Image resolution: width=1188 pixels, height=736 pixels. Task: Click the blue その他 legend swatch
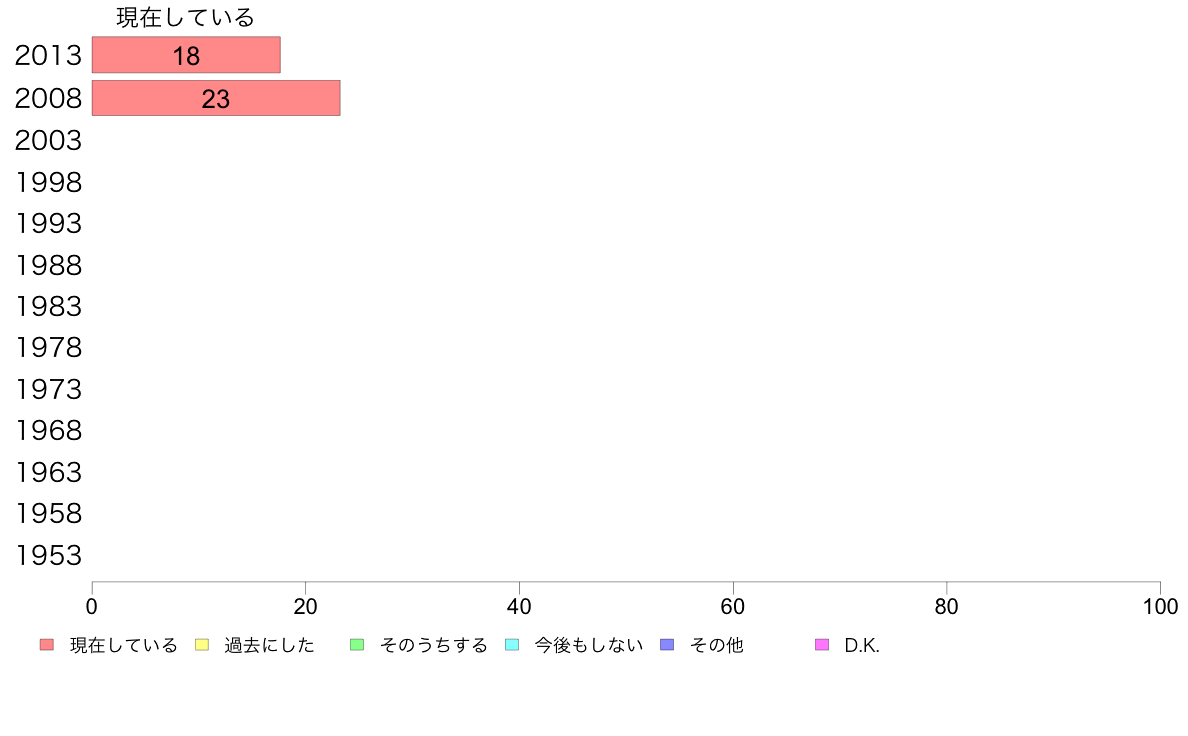(667, 645)
